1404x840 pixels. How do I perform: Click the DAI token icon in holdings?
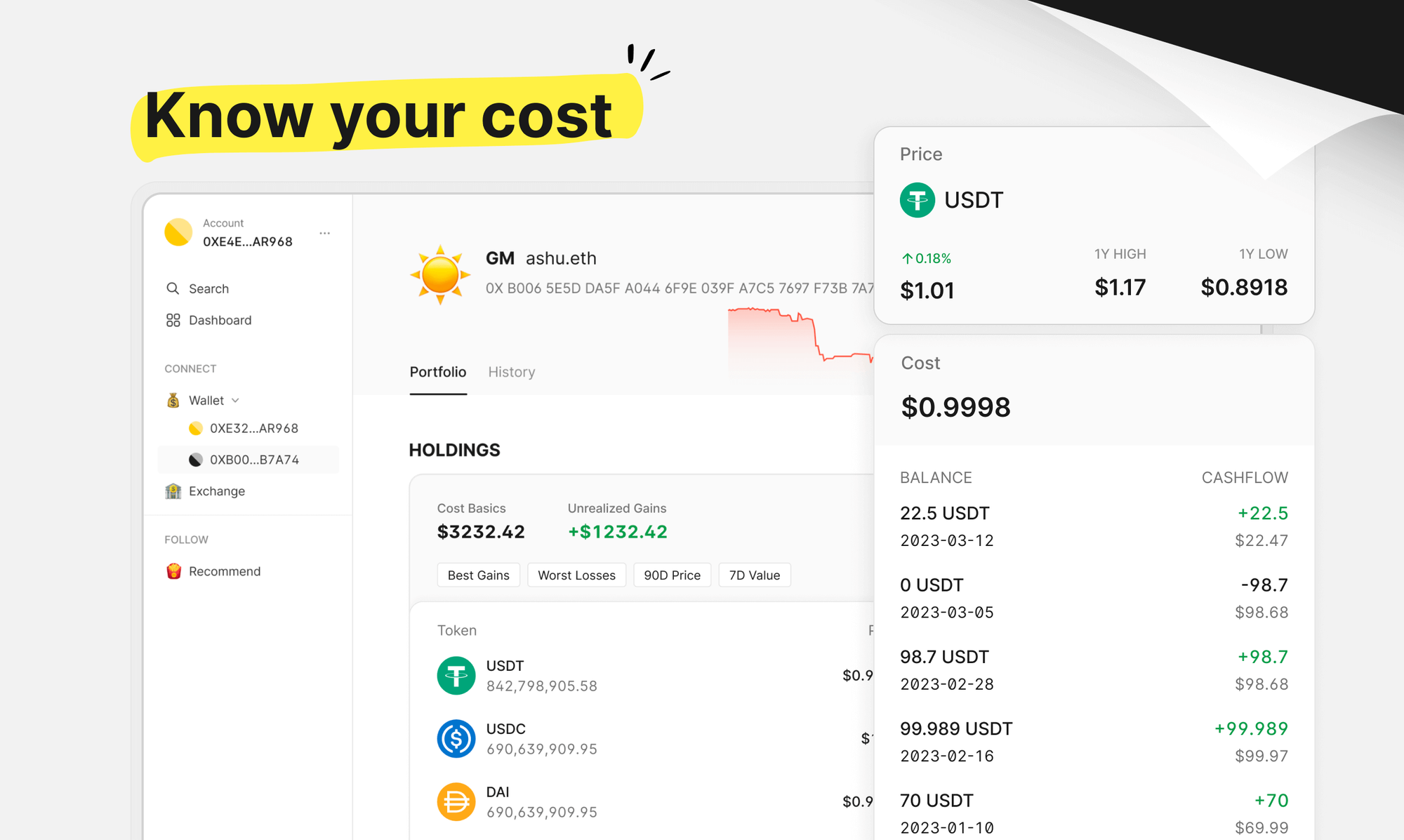pyautogui.click(x=456, y=802)
